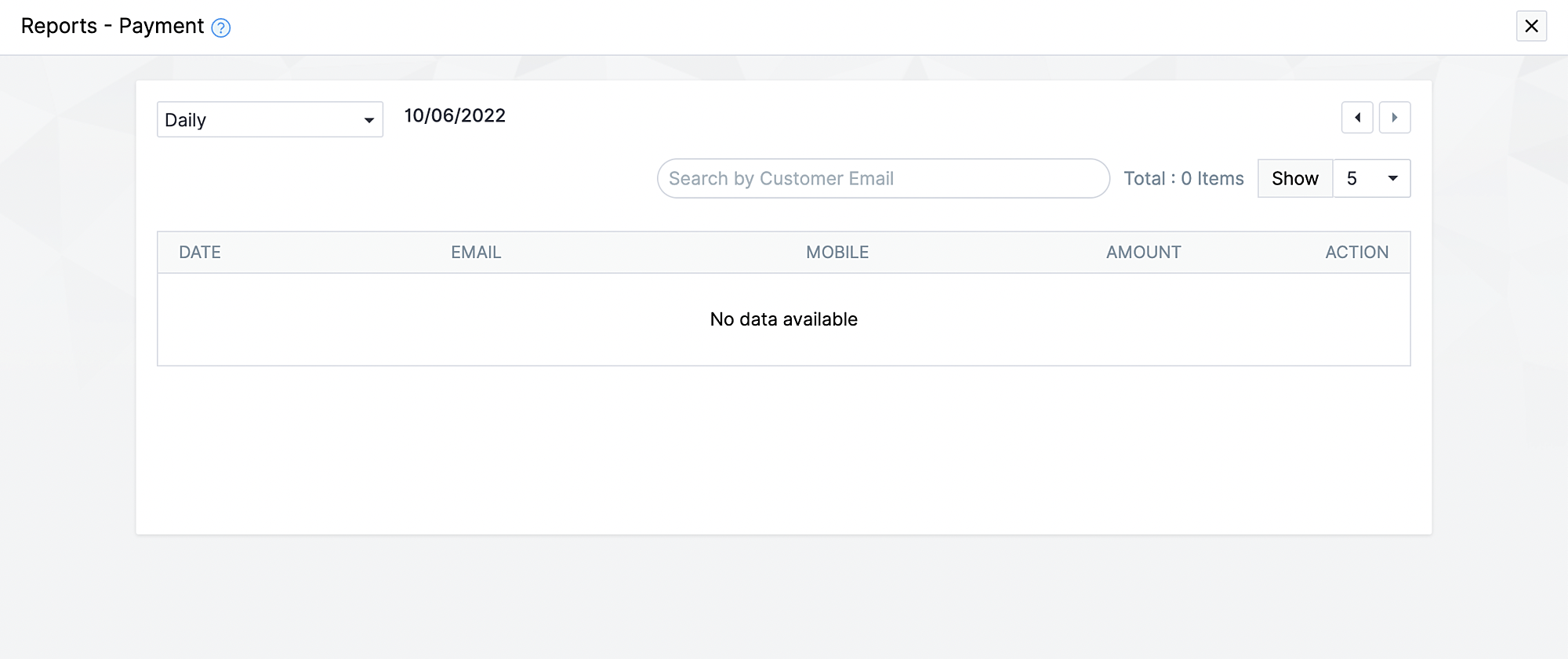Click the caret arrow beside Daily
The width and height of the screenshot is (1568, 659).
click(x=368, y=121)
